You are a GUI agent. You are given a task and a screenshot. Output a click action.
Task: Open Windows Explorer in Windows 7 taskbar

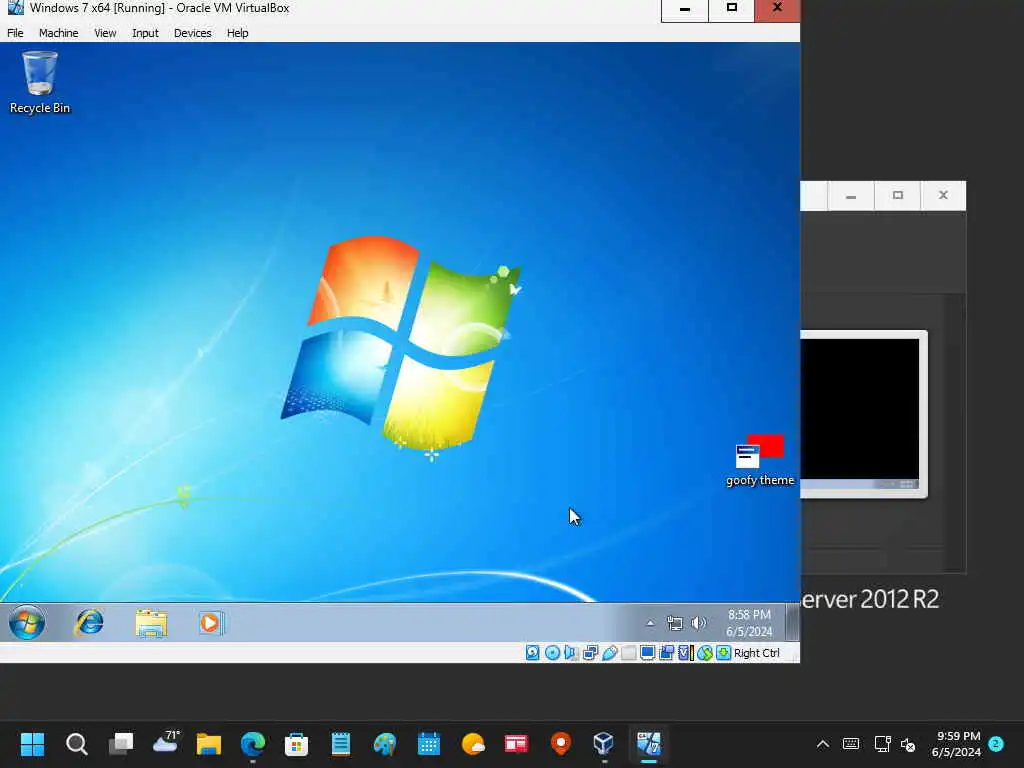pyautogui.click(x=152, y=622)
